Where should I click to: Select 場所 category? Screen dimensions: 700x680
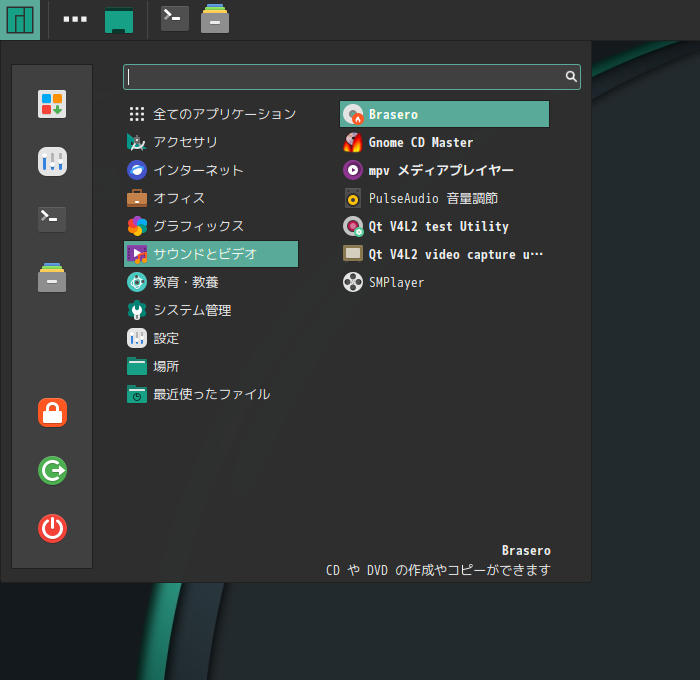211,366
